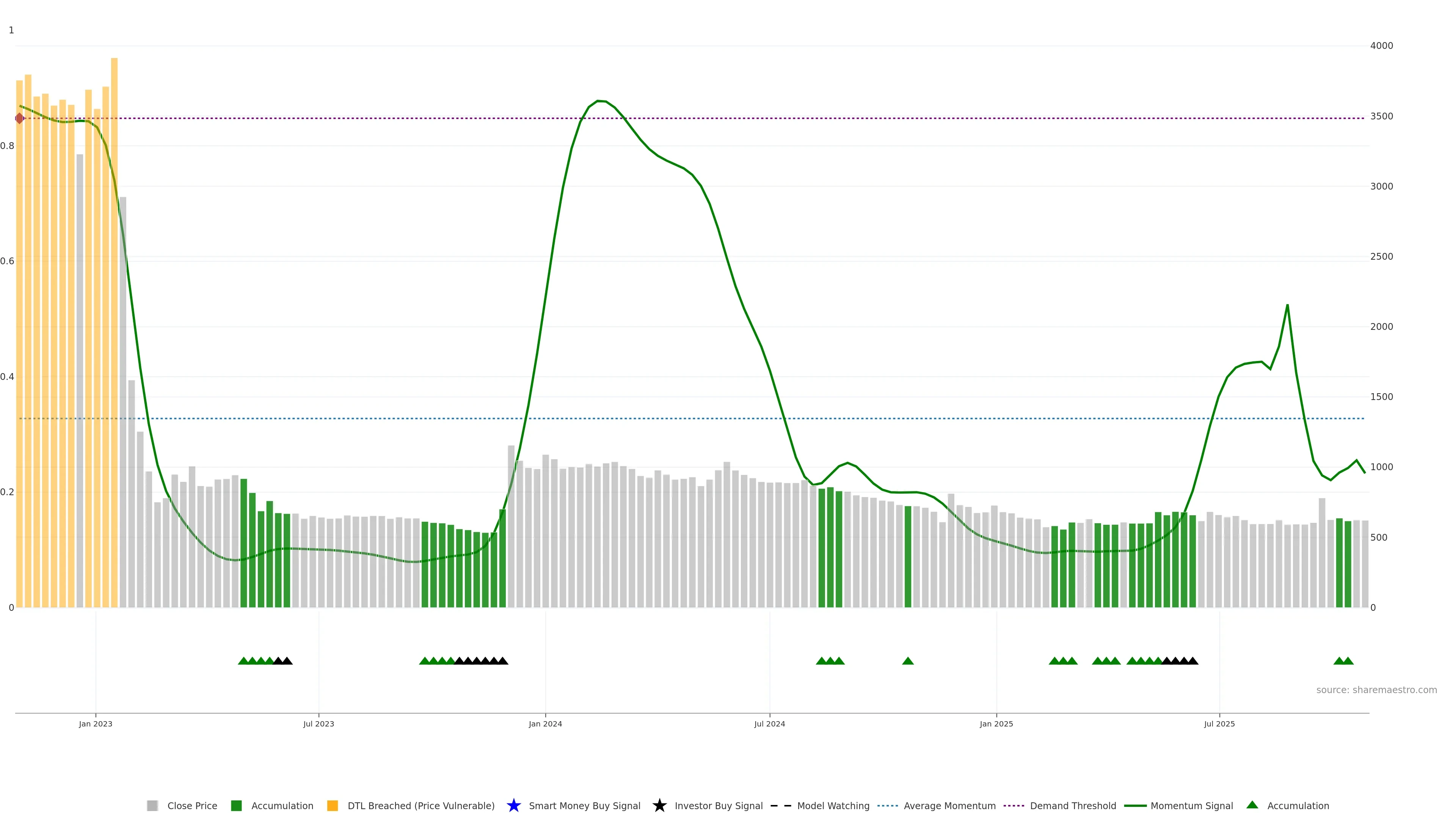Click the Jan 2024 x-axis label
1456x819 pixels.
(545, 724)
